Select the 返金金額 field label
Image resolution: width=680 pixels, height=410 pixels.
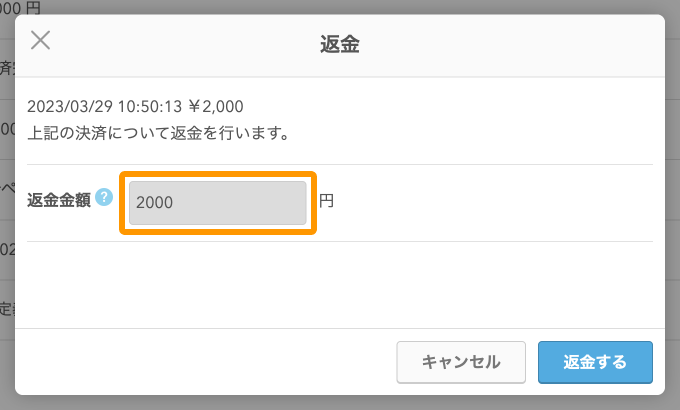59,200
